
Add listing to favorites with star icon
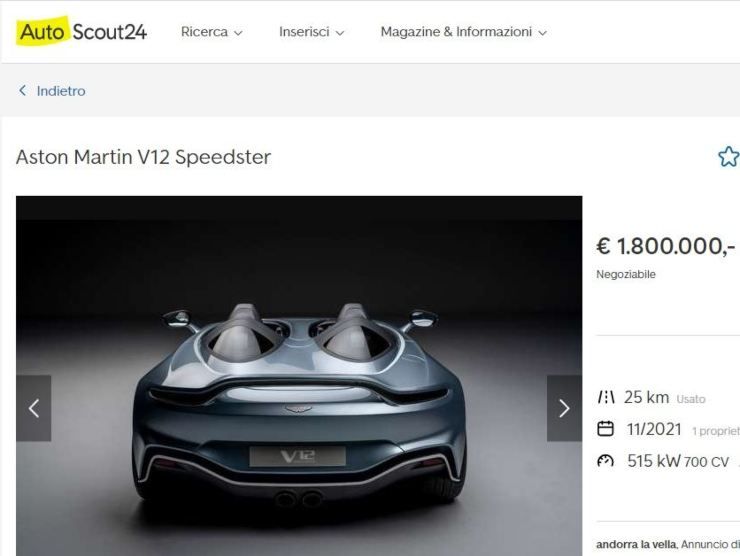(729, 157)
